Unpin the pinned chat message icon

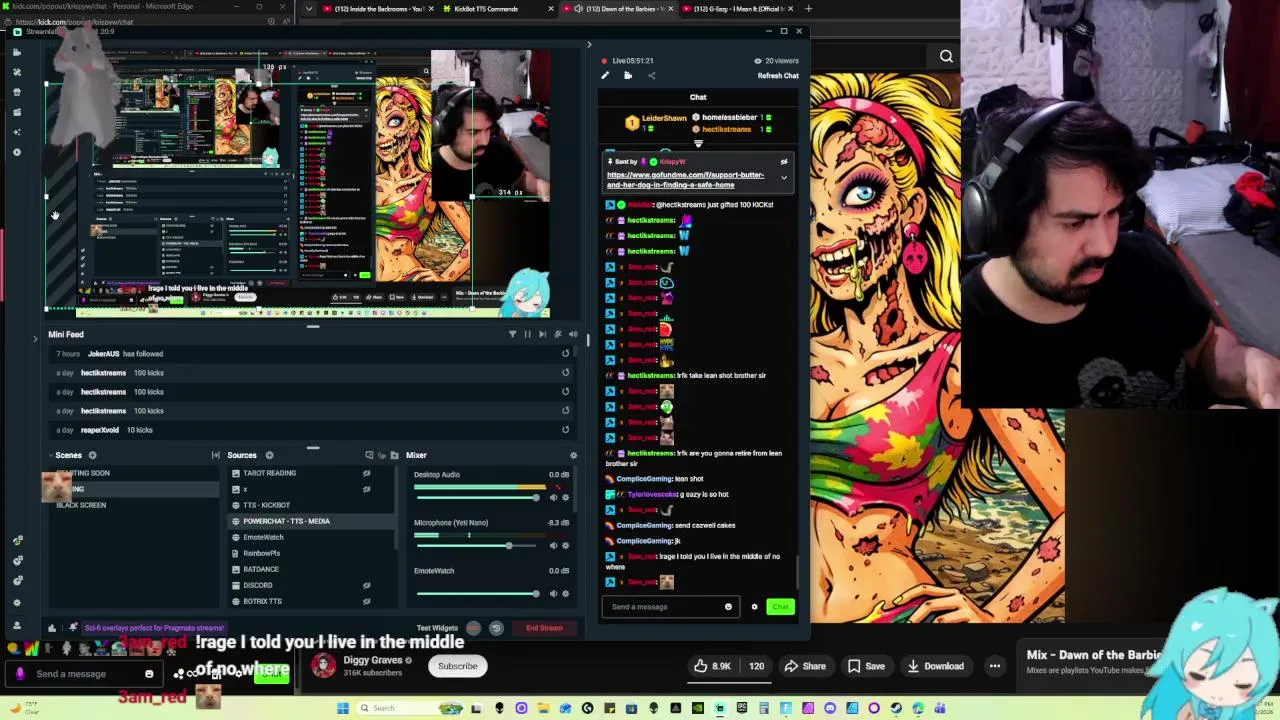784,161
